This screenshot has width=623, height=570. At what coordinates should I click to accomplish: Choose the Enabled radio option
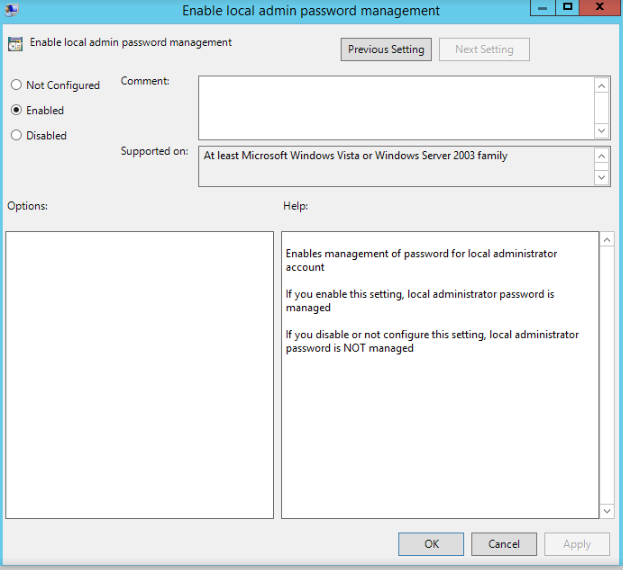click(x=16, y=110)
